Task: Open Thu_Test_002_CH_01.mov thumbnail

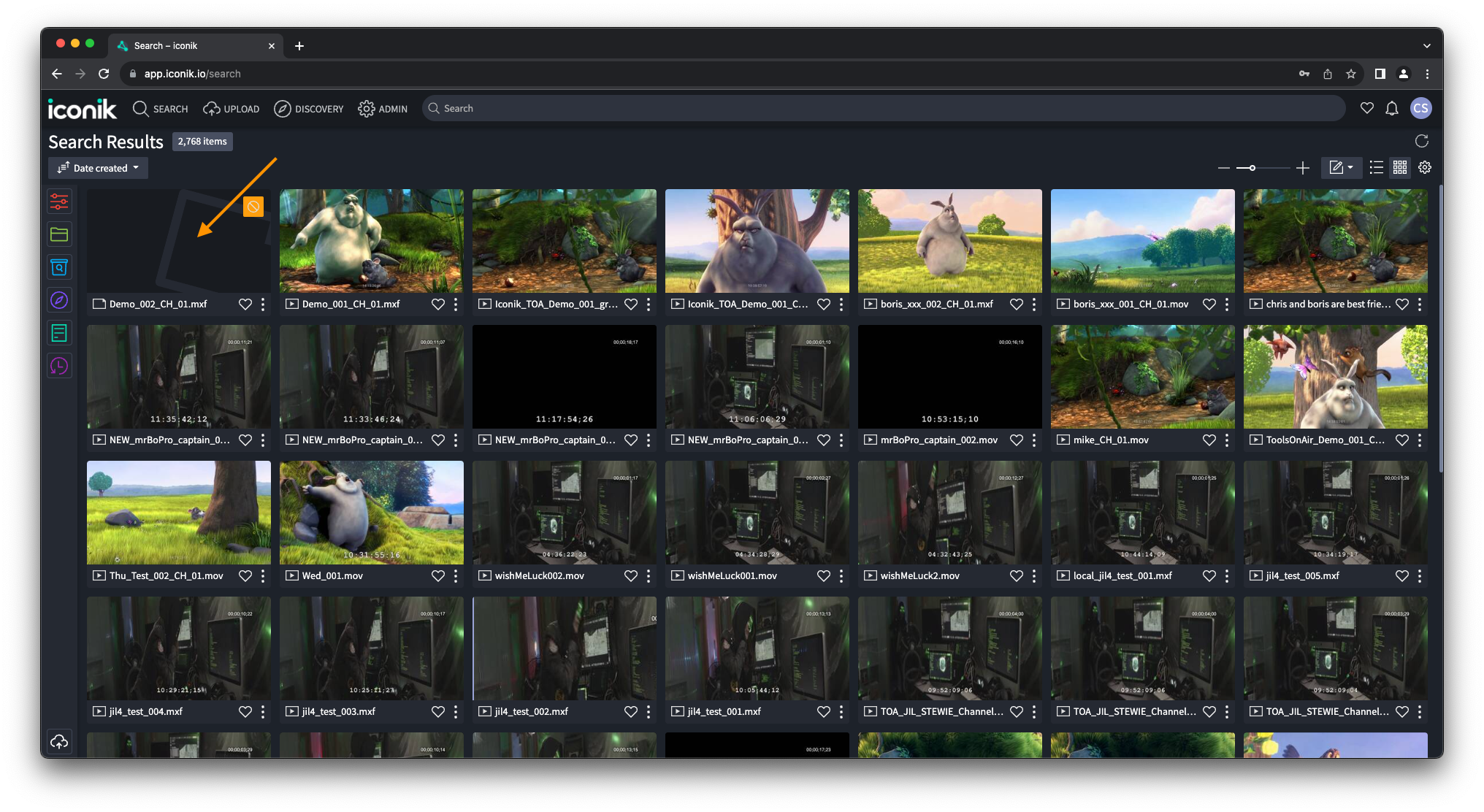Action: coord(179,513)
